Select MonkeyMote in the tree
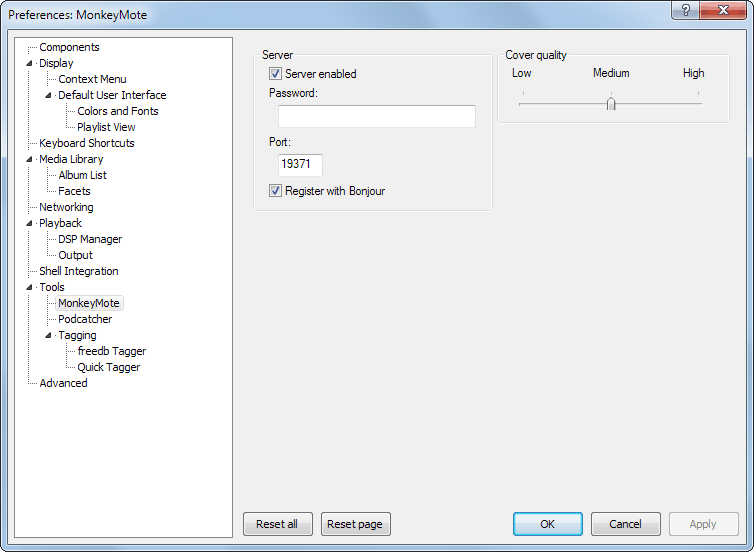 click(x=88, y=303)
